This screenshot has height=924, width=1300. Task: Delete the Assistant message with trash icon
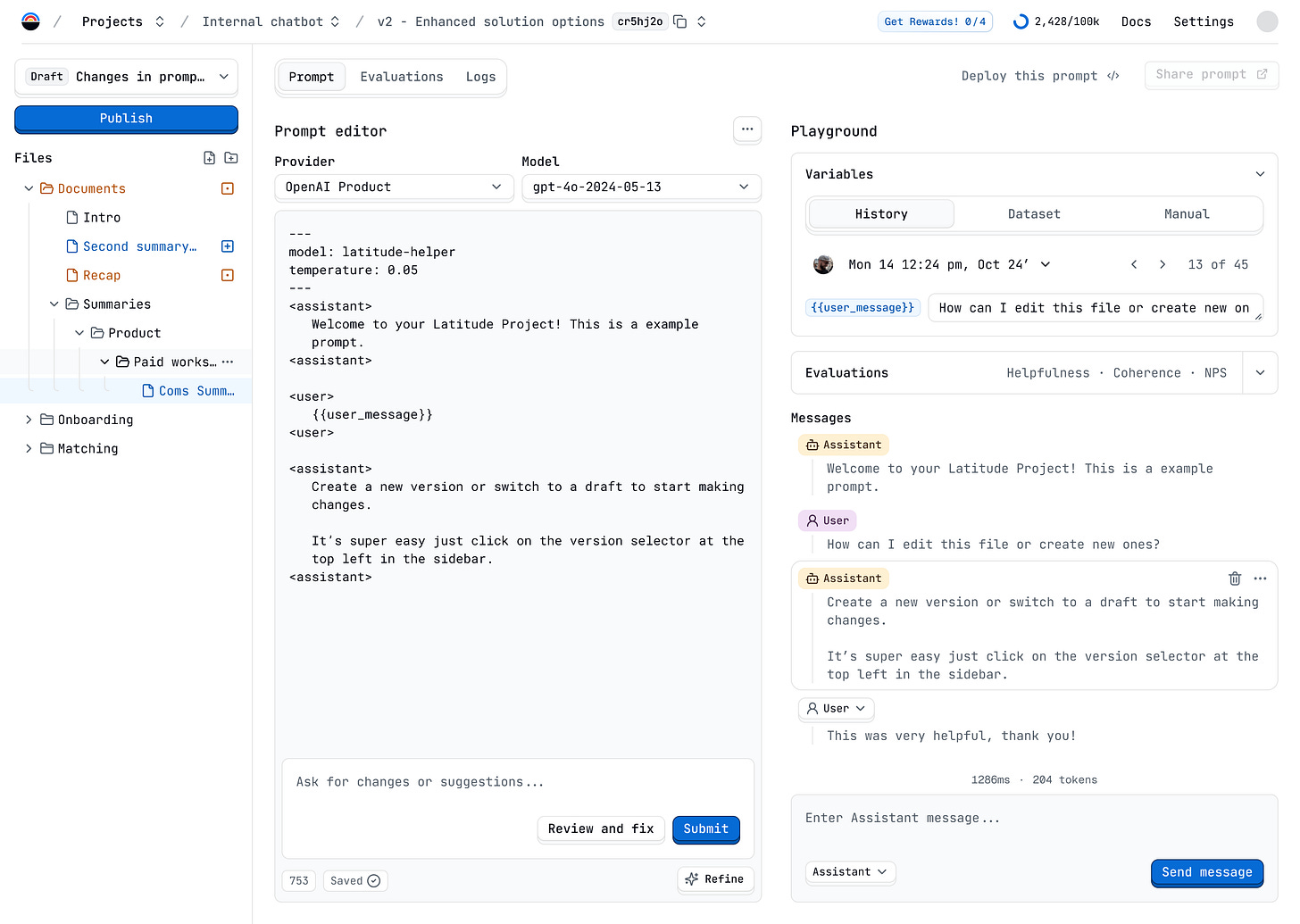[x=1235, y=579]
